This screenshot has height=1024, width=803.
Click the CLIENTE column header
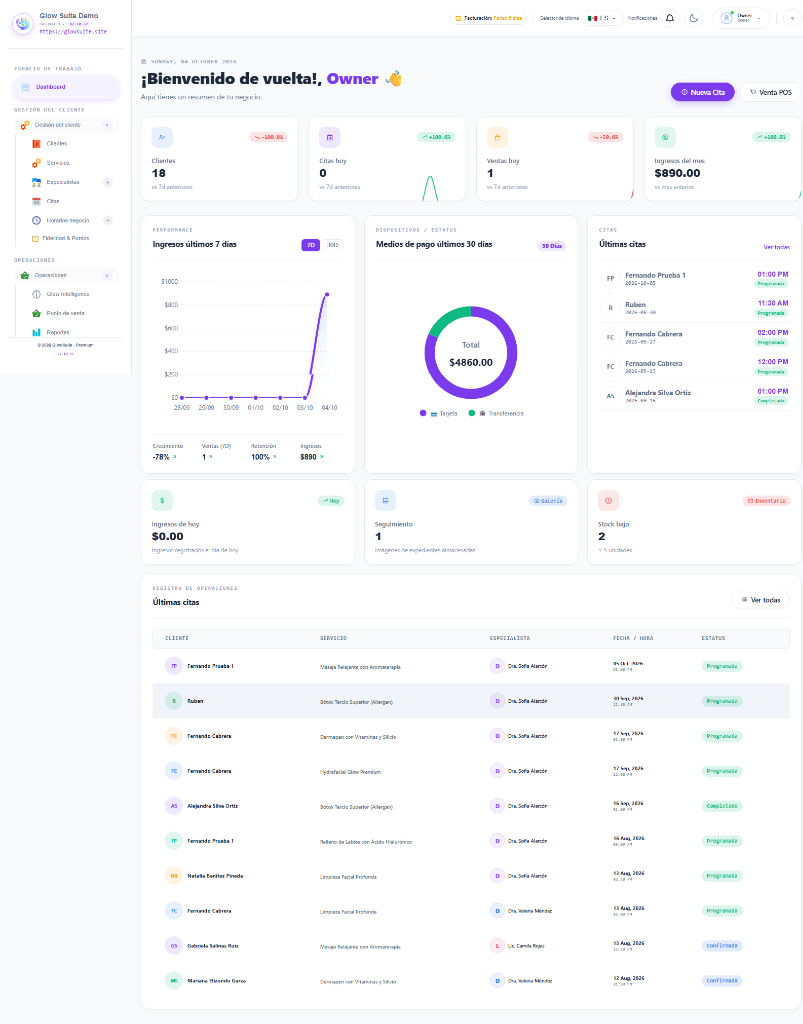coord(177,638)
